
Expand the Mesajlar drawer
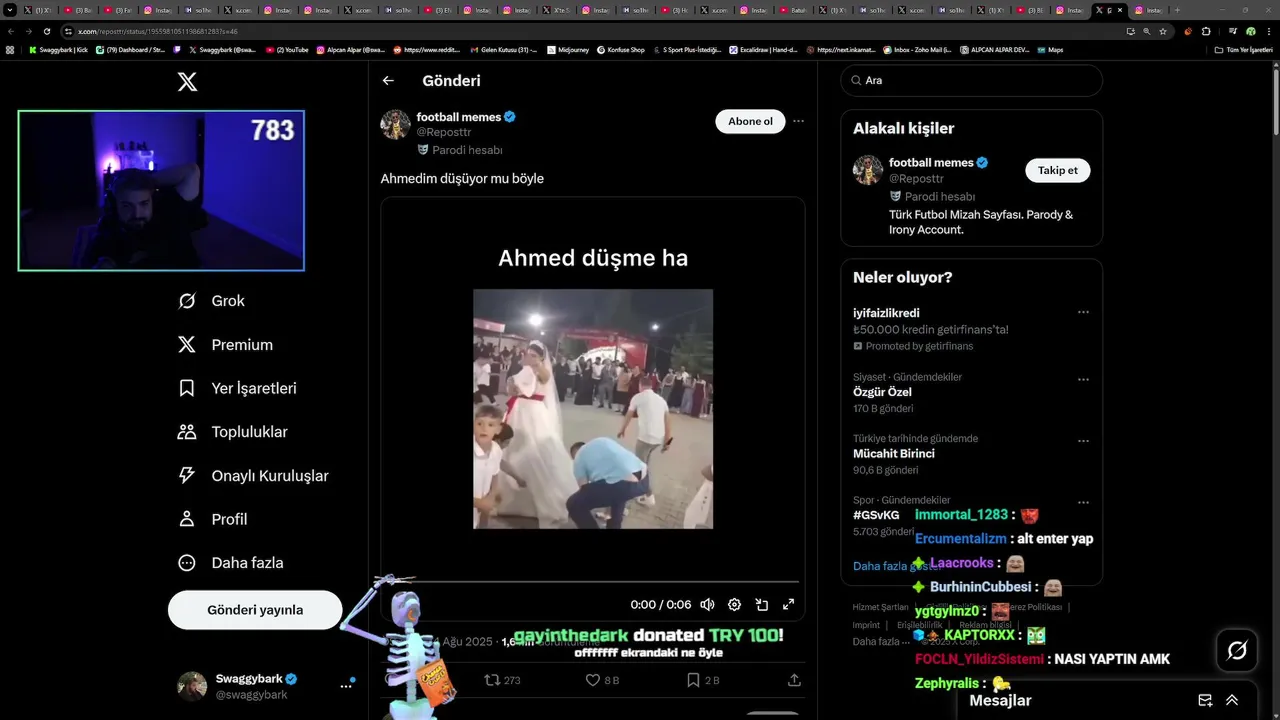pyautogui.click(x=1232, y=700)
